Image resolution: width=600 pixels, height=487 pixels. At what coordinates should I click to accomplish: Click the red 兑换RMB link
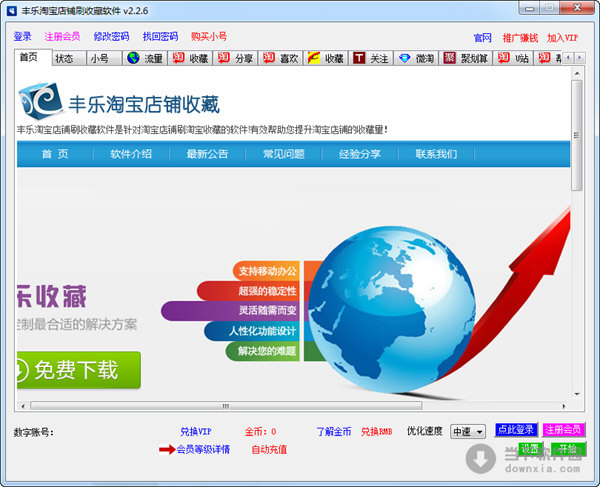377,432
